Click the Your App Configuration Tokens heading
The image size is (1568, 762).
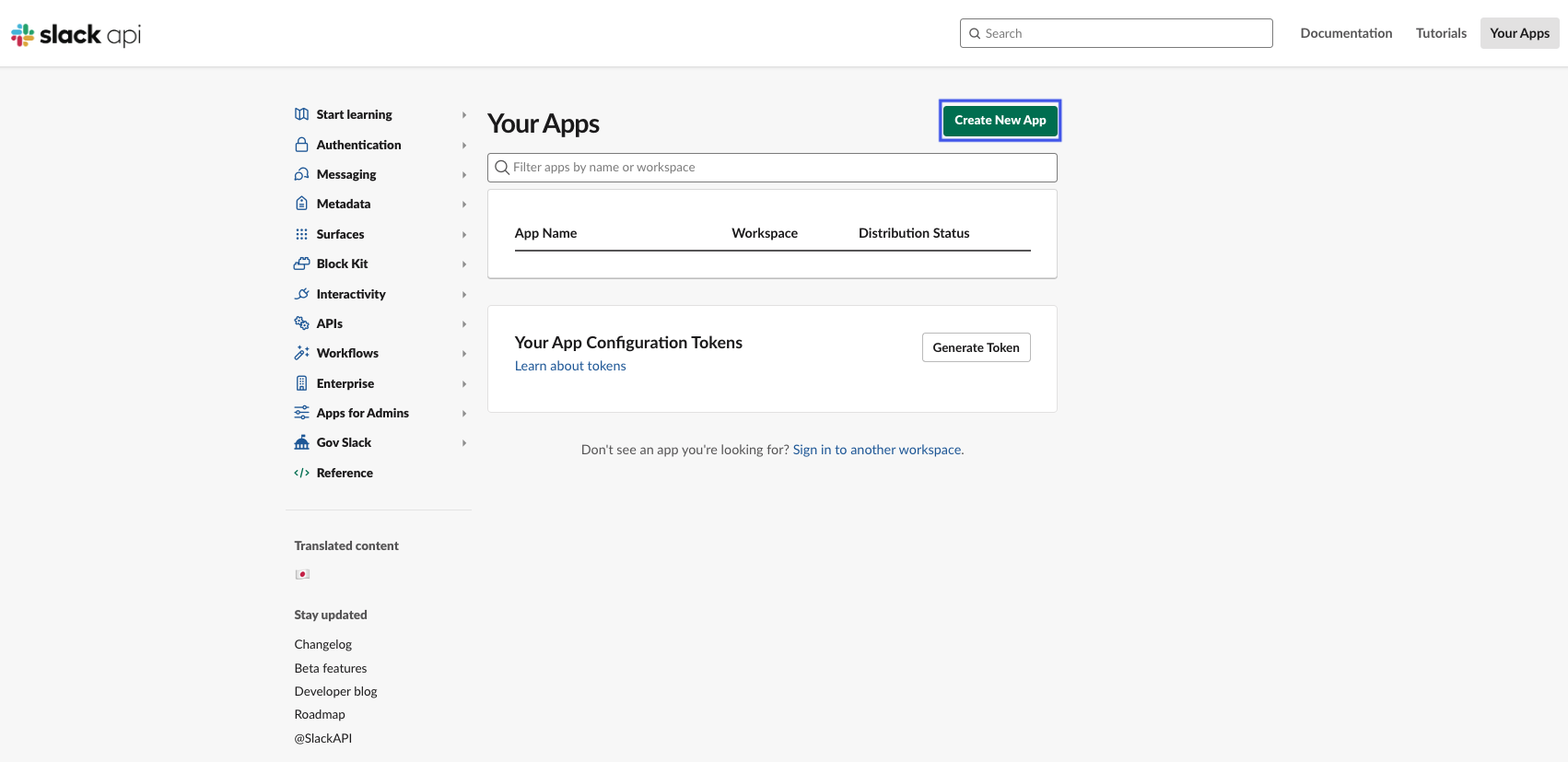(628, 343)
